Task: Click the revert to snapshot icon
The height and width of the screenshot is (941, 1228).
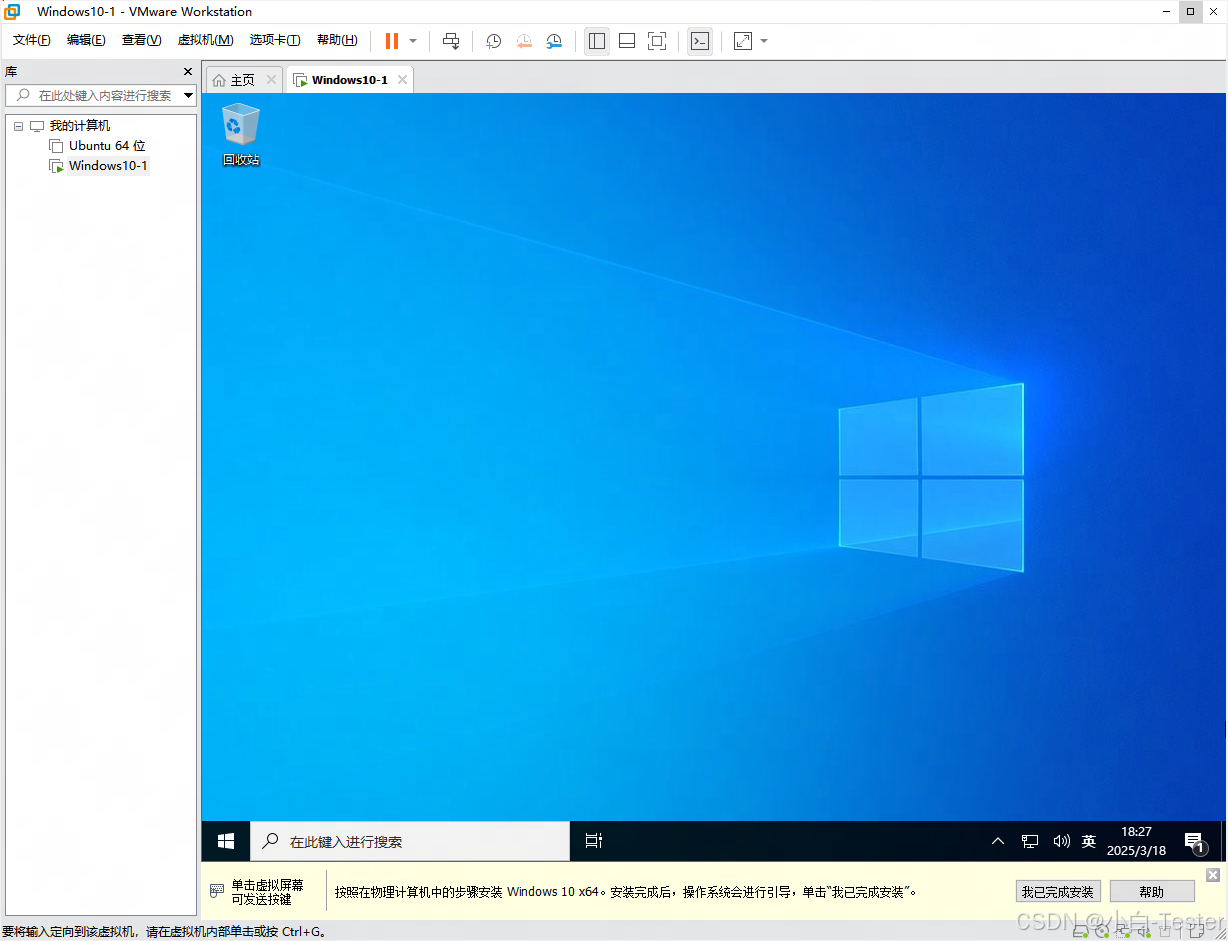Action: tap(524, 41)
